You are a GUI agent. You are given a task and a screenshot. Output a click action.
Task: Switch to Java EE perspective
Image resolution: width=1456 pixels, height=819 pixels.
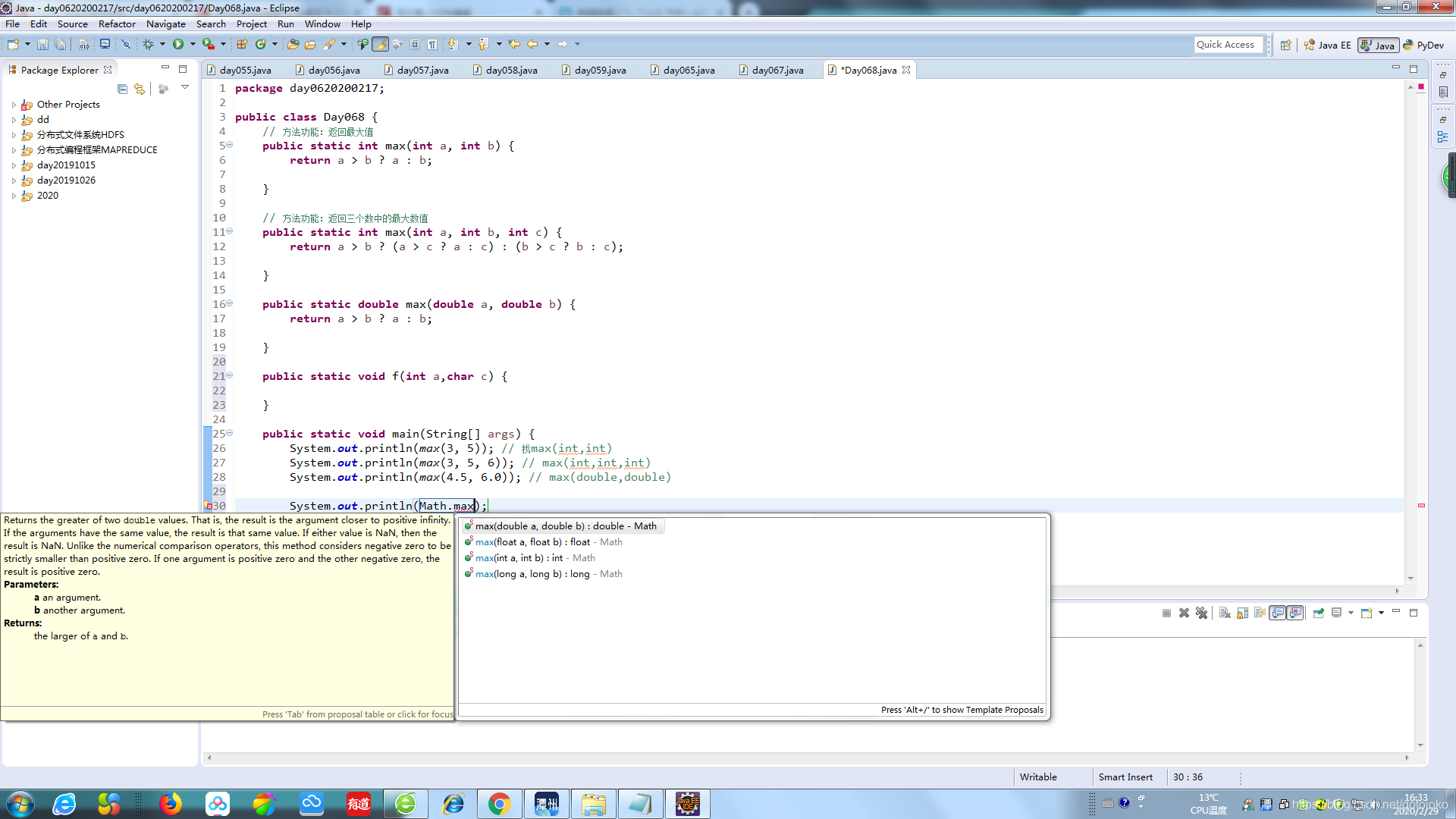tap(1327, 45)
